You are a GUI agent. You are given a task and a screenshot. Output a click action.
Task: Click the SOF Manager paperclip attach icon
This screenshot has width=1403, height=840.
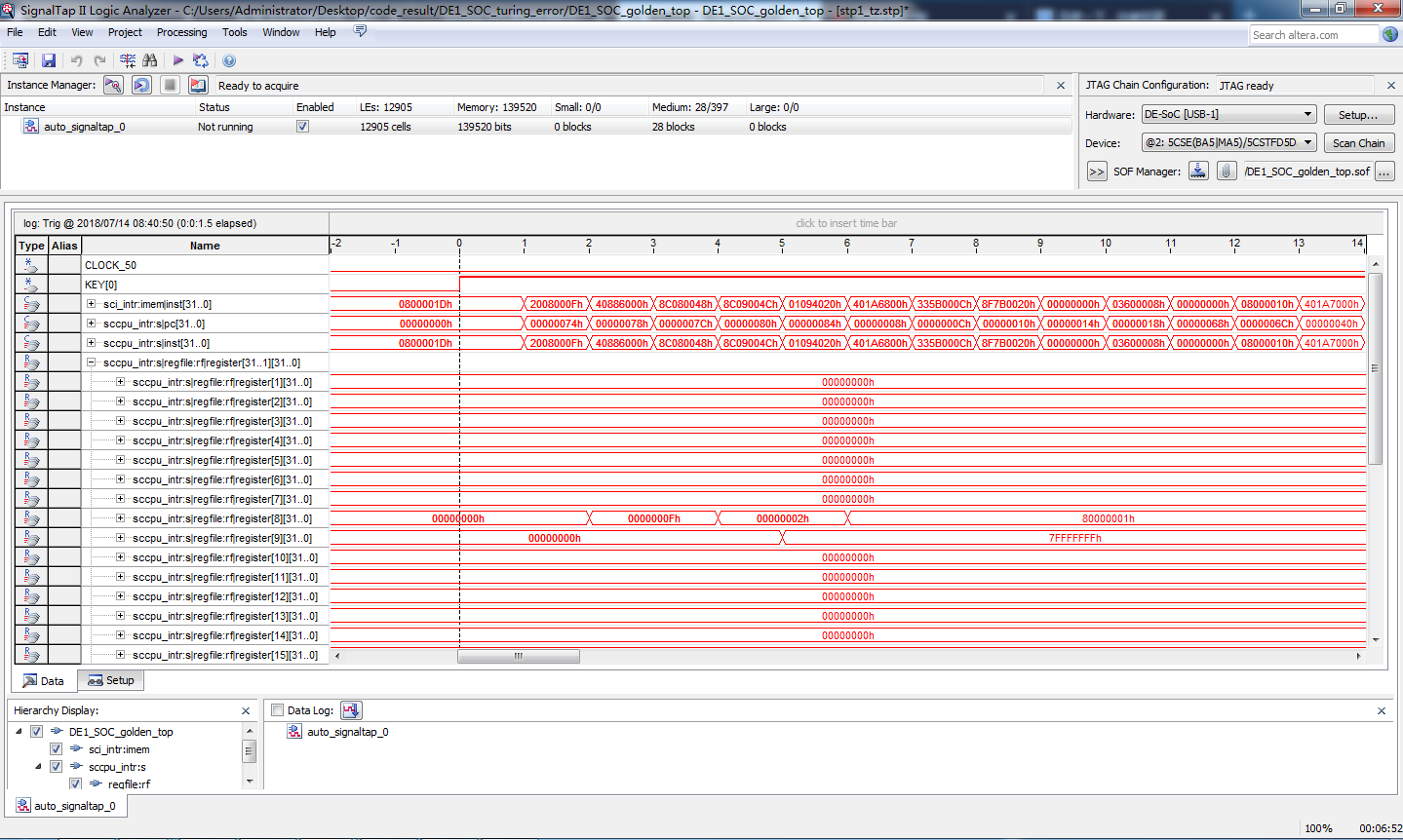pyautogui.click(x=1227, y=172)
